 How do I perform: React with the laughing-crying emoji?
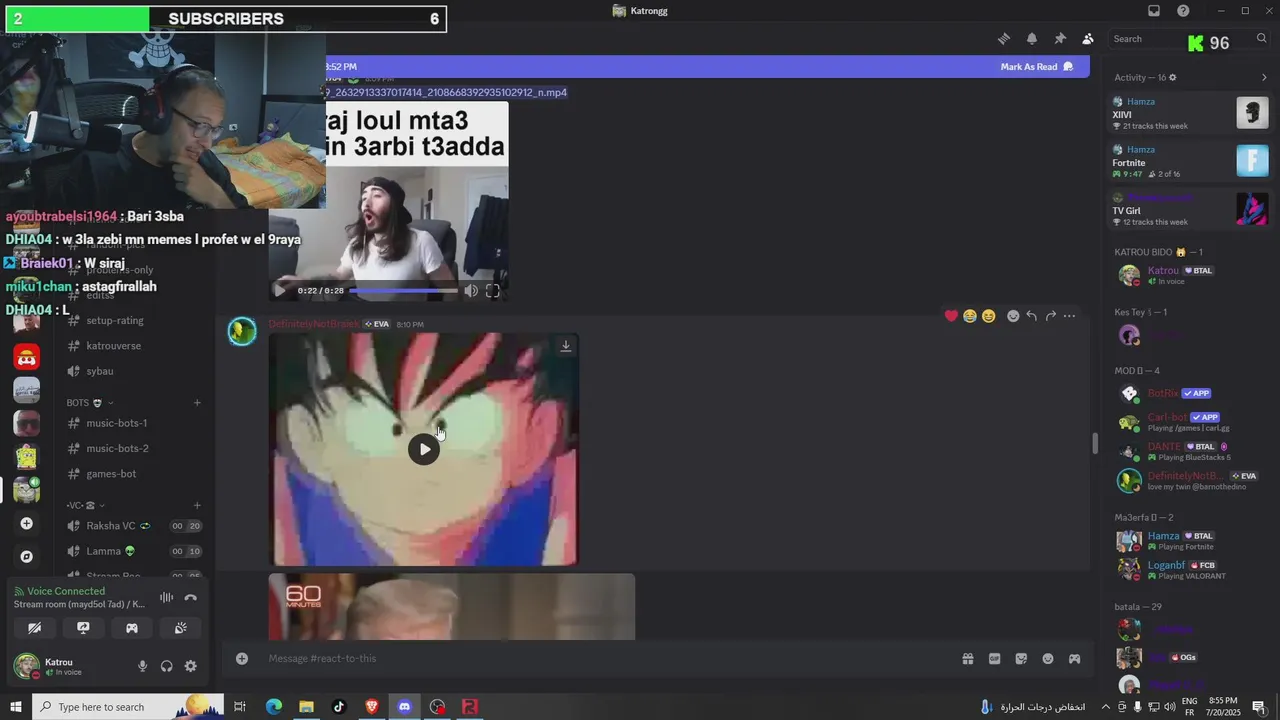969,316
